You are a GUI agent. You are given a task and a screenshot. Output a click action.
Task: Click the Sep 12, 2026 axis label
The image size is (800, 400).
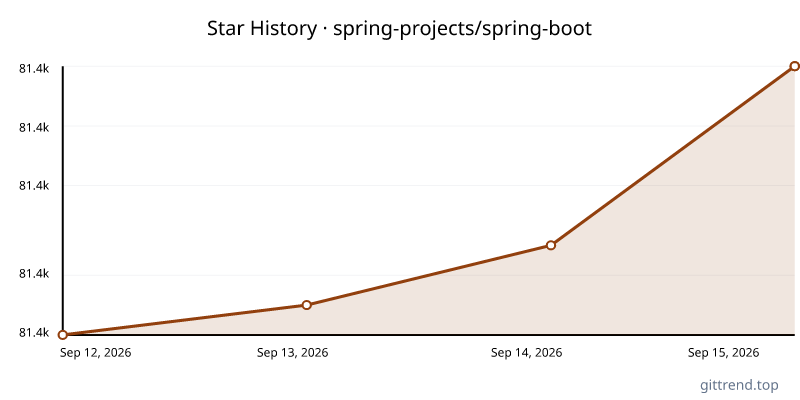(95, 353)
